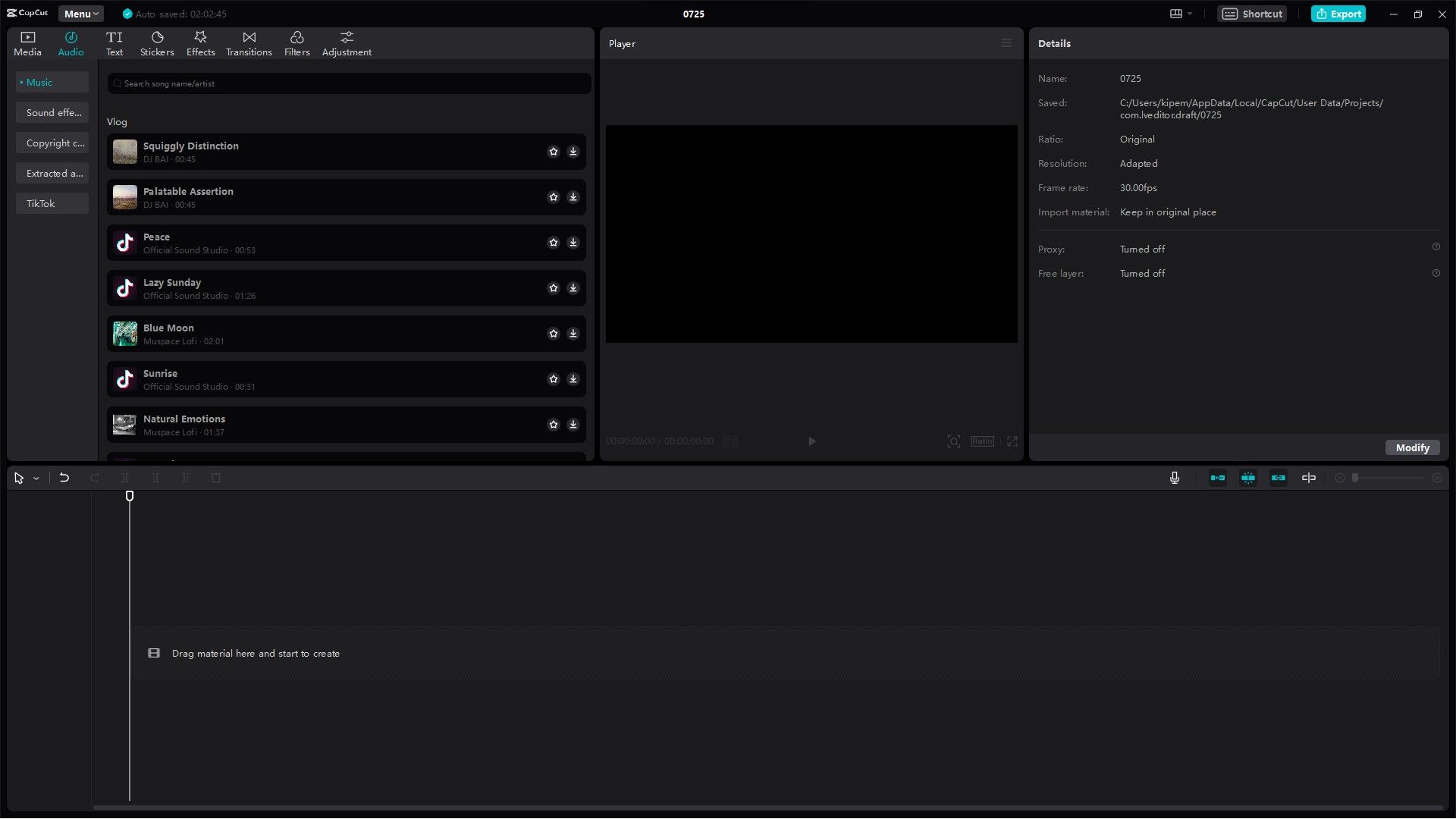Image resolution: width=1456 pixels, height=819 pixels.
Task: Switch to the Media tab
Action: (x=27, y=42)
